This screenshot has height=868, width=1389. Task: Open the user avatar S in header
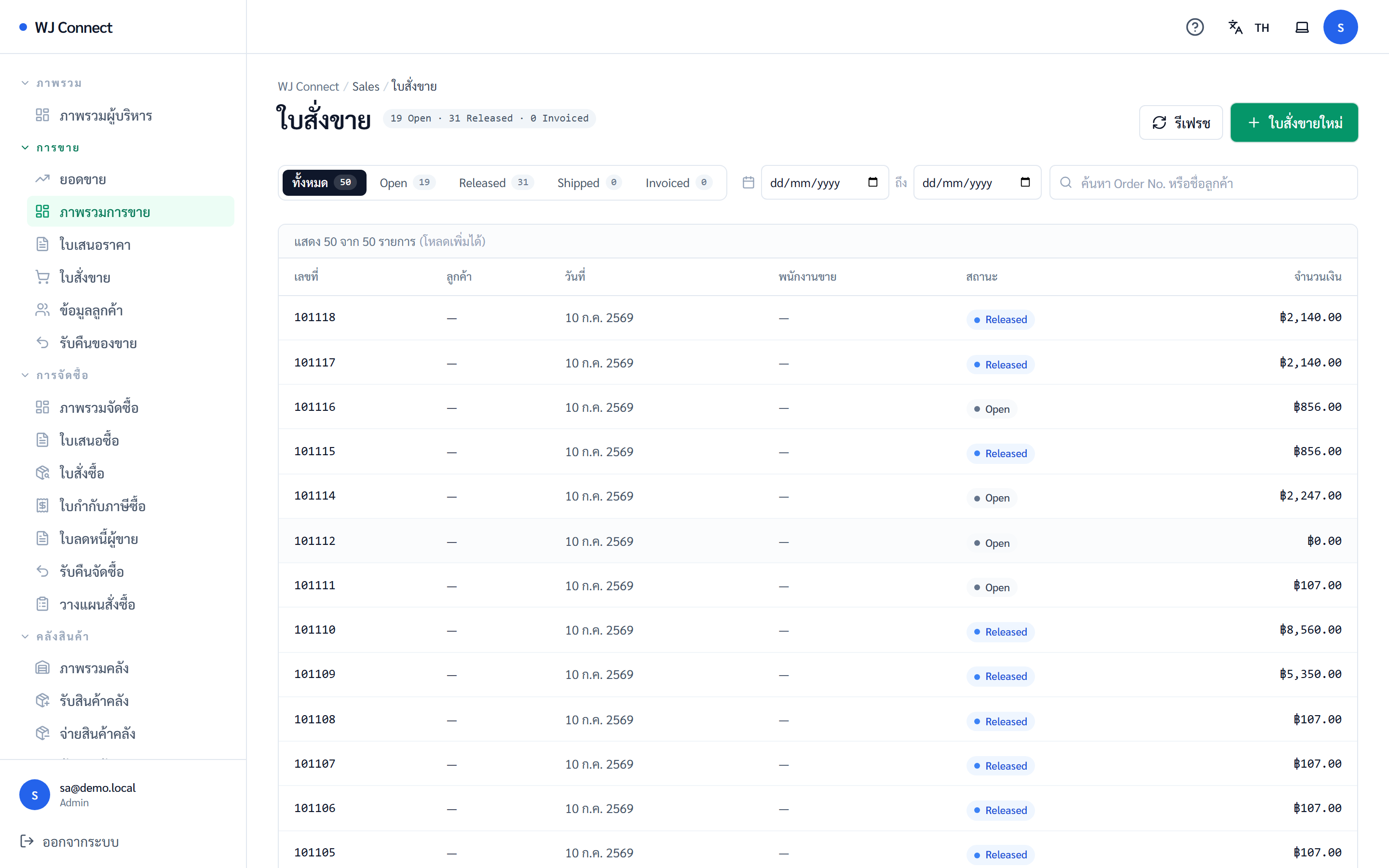1340,27
